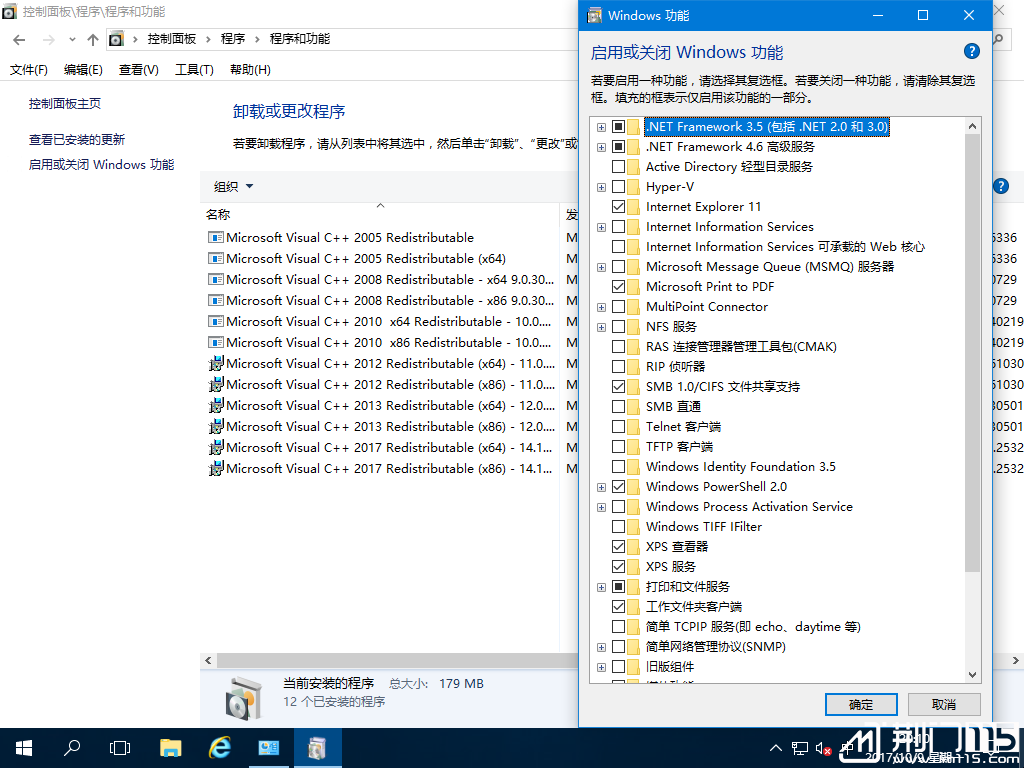The image size is (1024, 768).
Task: Click the up-directory arrow in Control Panel
Action: (93, 40)
